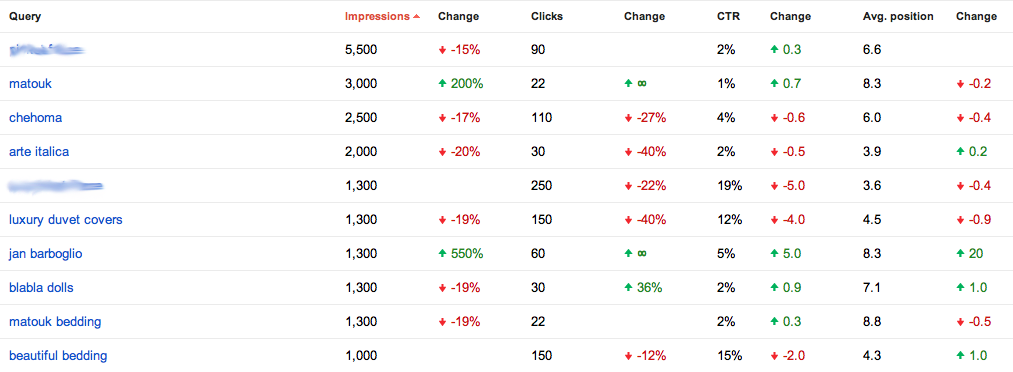Open luxury duvet covers query
This screenshot has width=1013, height=372.
[65, 220]
